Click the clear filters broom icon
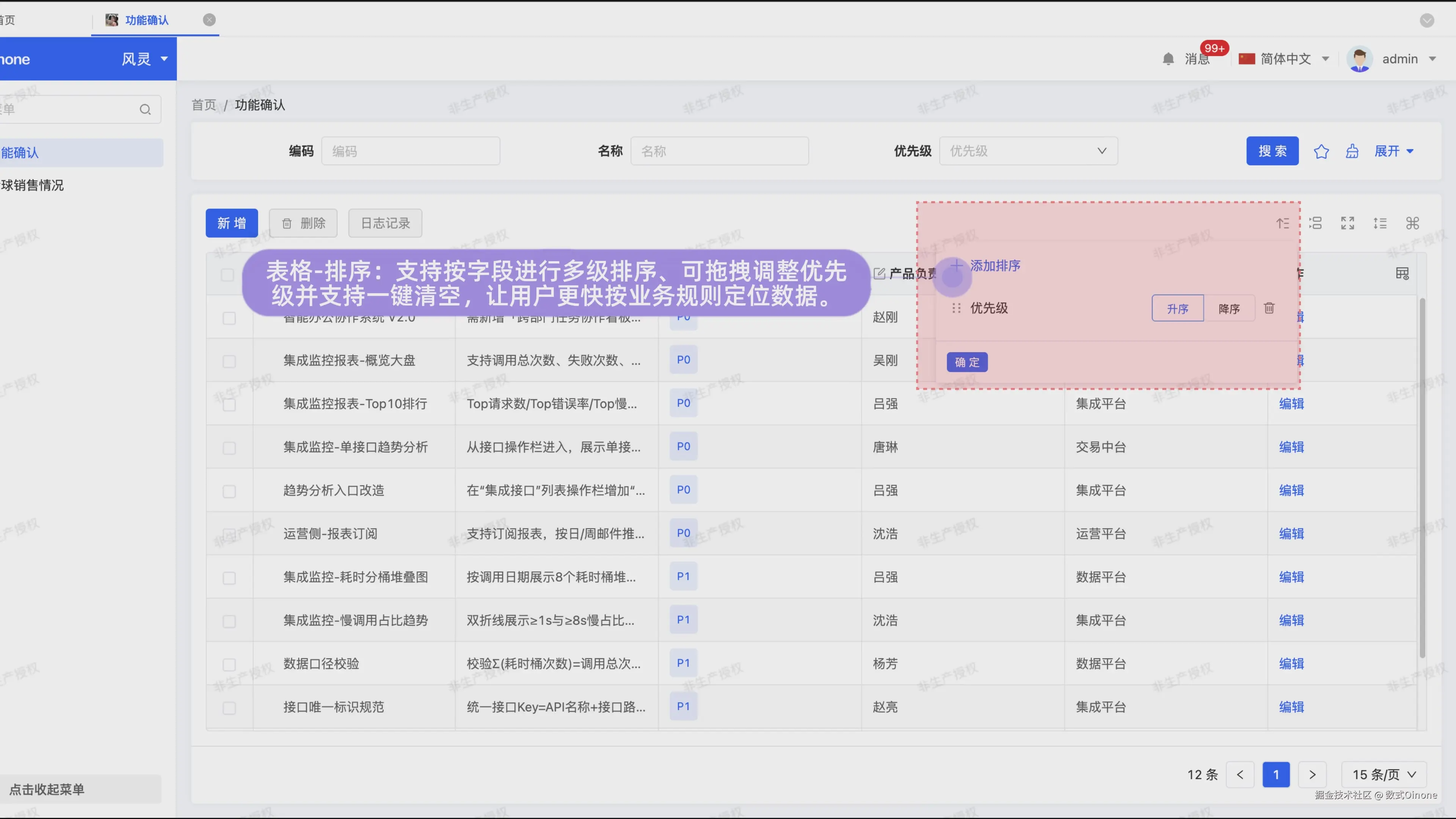The width and height of the screenshot is (1456, 819). point(1352,152)
